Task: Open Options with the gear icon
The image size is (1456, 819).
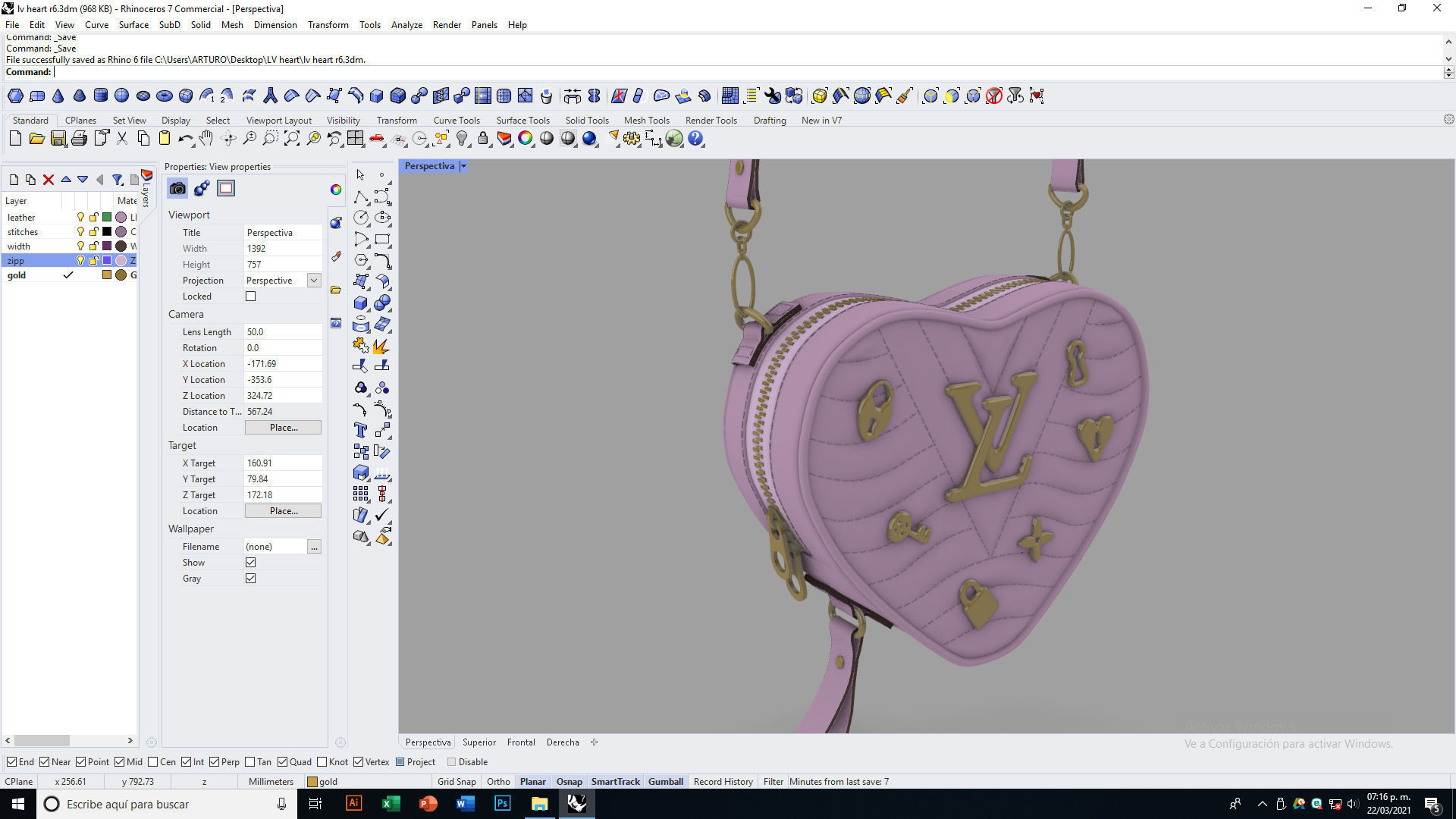Action: (632, 139)
